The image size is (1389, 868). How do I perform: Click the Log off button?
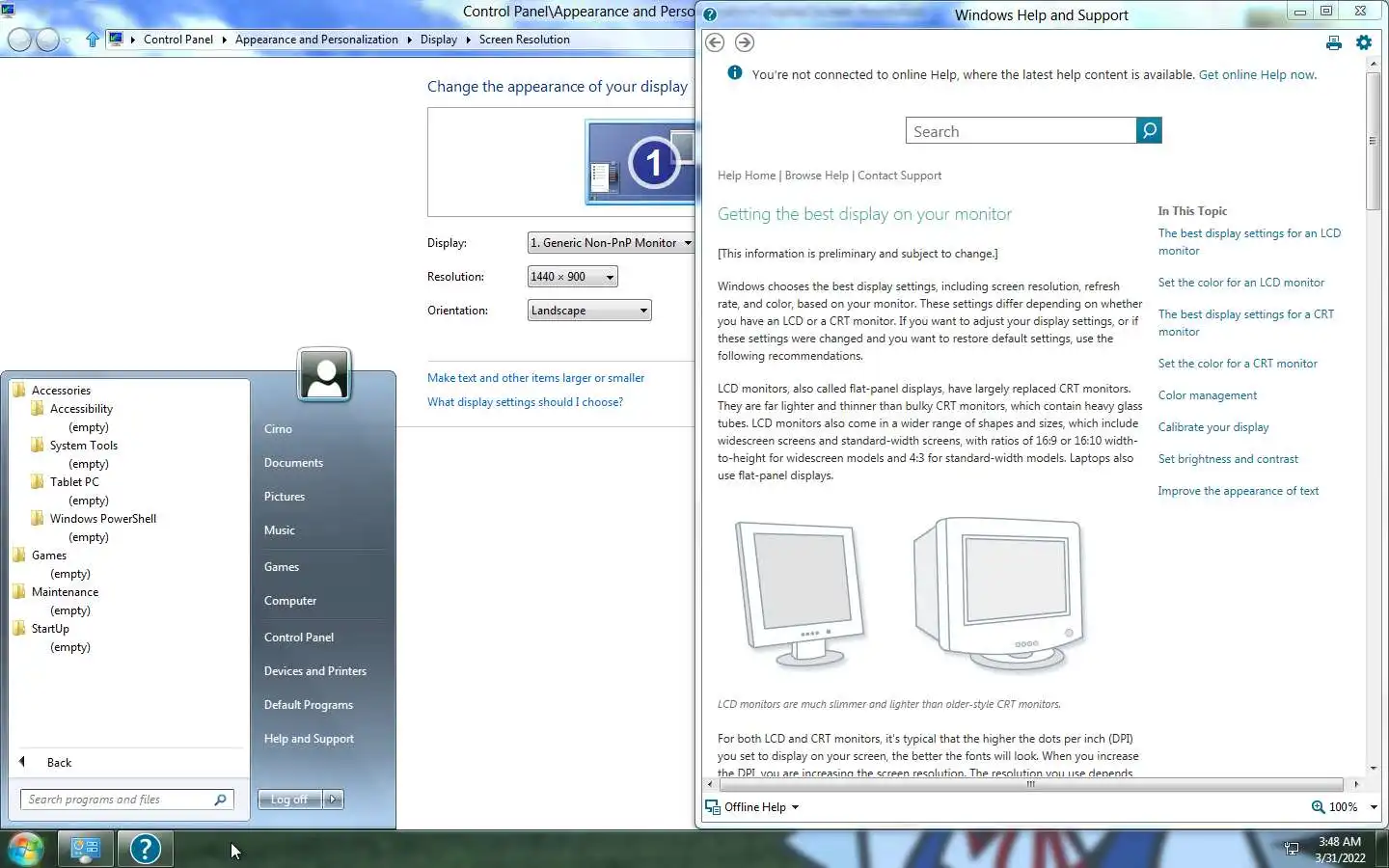coord(289,800)
